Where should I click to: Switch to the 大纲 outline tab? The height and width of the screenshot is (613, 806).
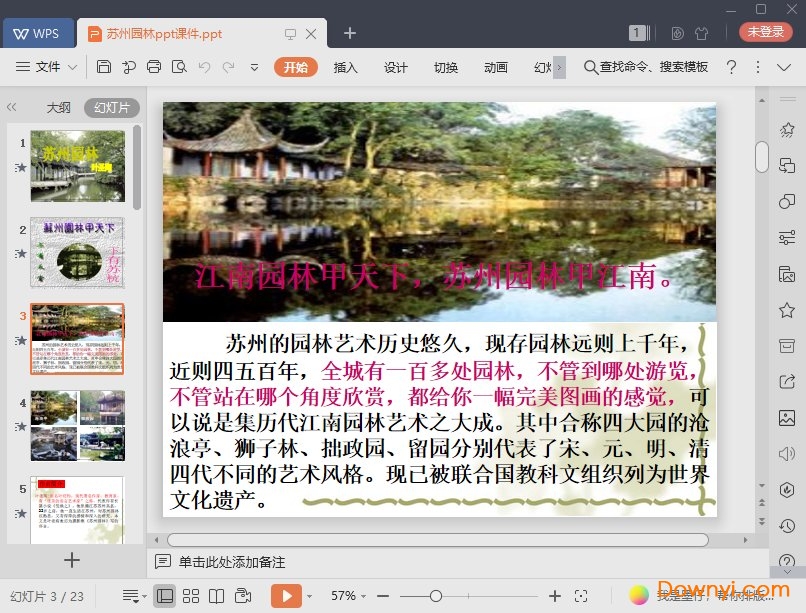58,108
